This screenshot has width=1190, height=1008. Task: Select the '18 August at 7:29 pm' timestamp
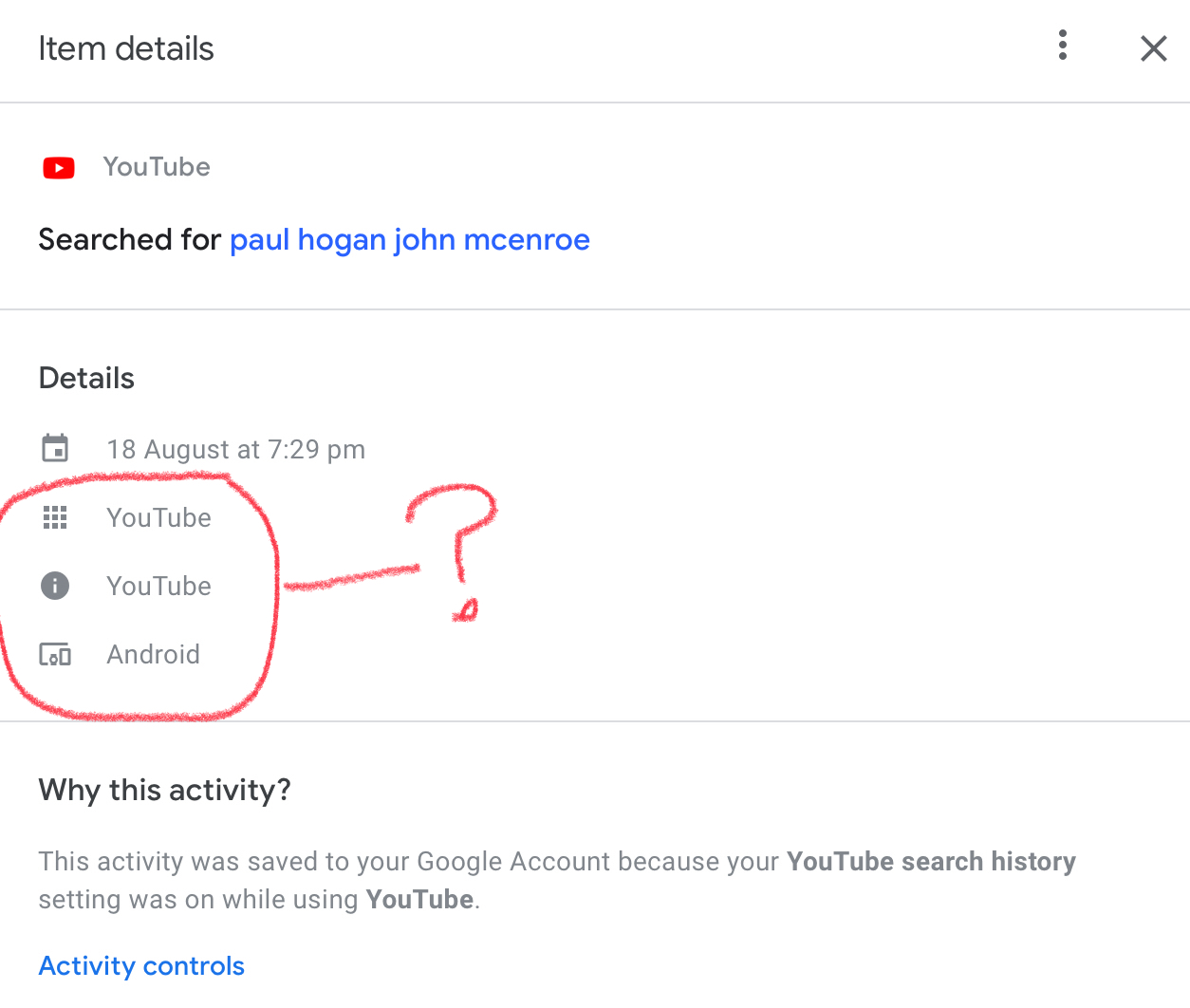pyautogui.click(x=235, y=449)
